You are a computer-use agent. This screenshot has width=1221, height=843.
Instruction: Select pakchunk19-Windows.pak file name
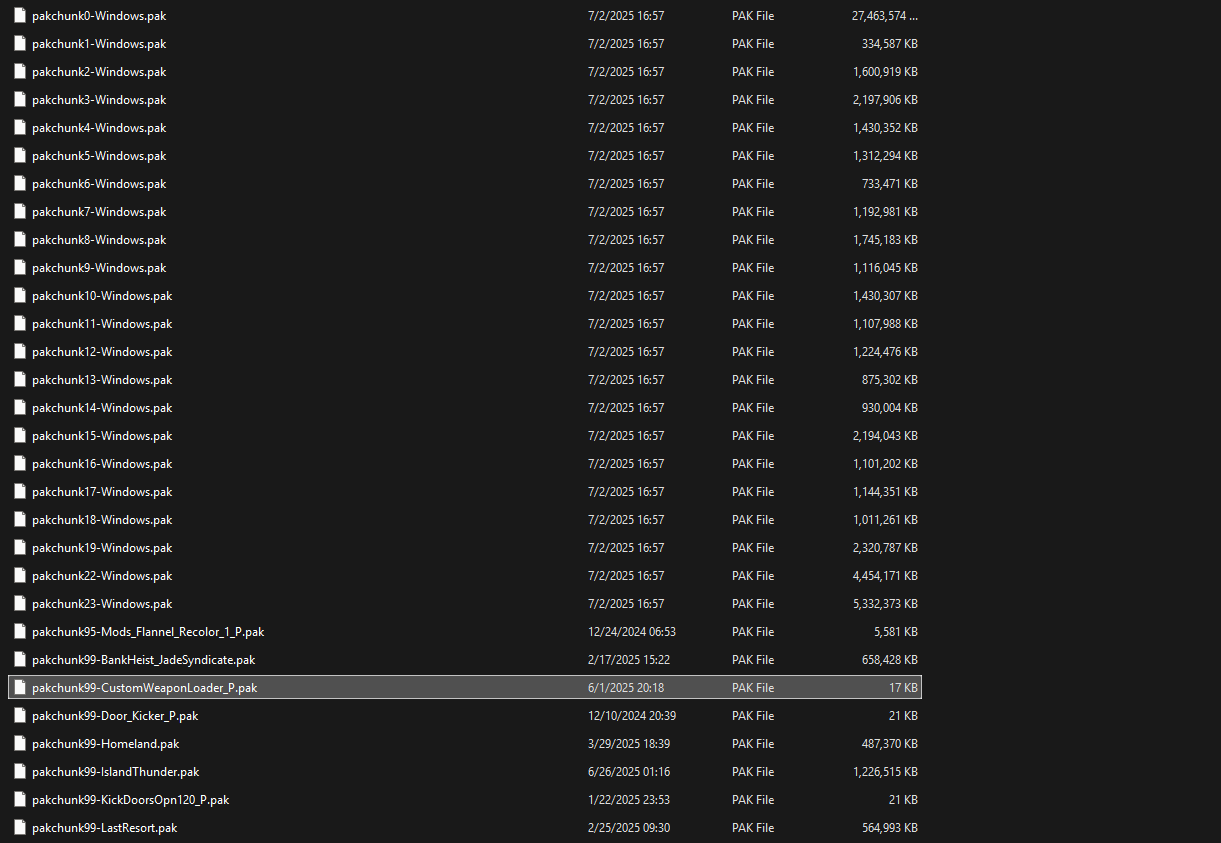[x=102, y=548]
